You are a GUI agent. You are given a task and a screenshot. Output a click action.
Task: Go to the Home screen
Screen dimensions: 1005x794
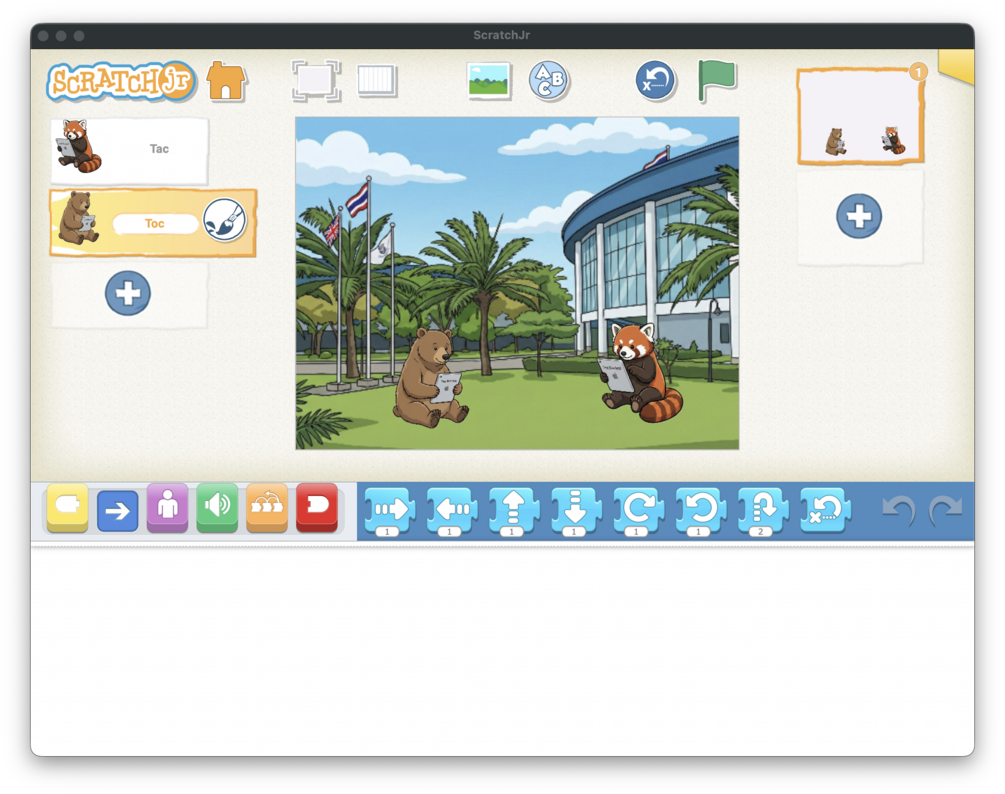click(x=226, y=81)
